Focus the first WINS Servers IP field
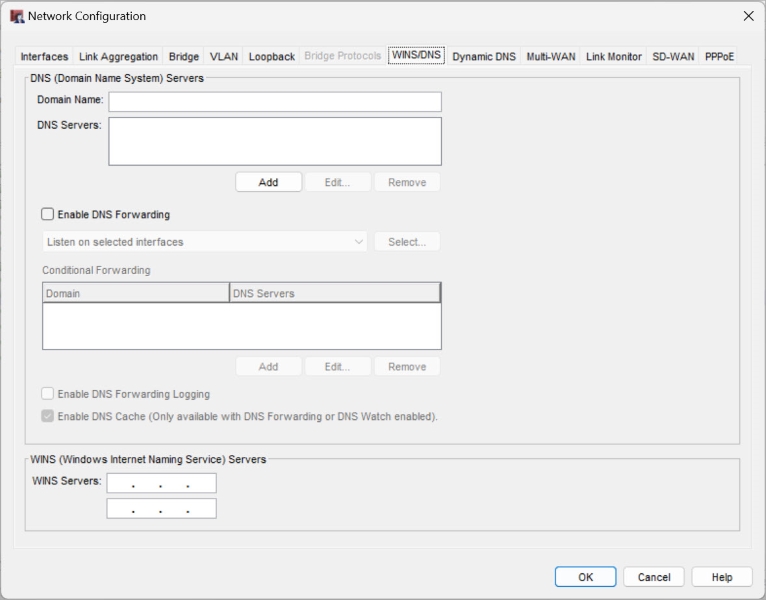The height and width of the screenshot is (600, 766). tap(161, 483)
